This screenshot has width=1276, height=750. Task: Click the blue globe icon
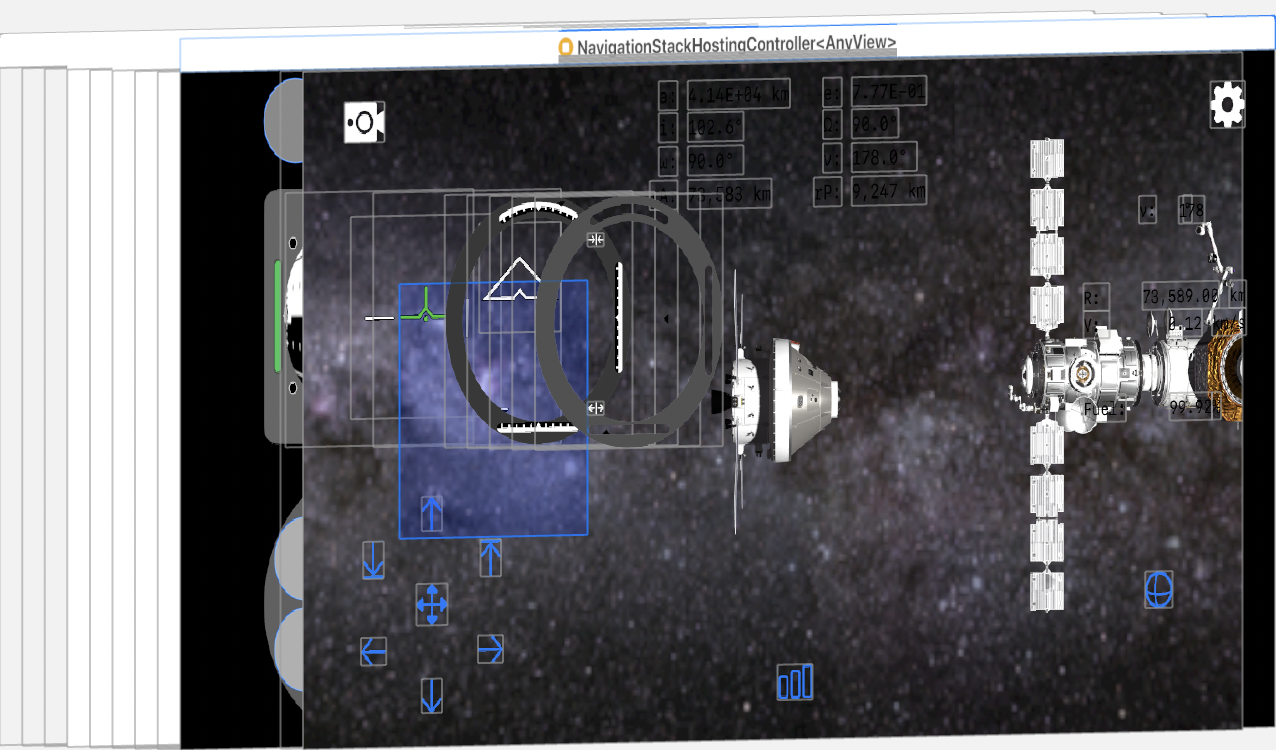(1158, 589)
